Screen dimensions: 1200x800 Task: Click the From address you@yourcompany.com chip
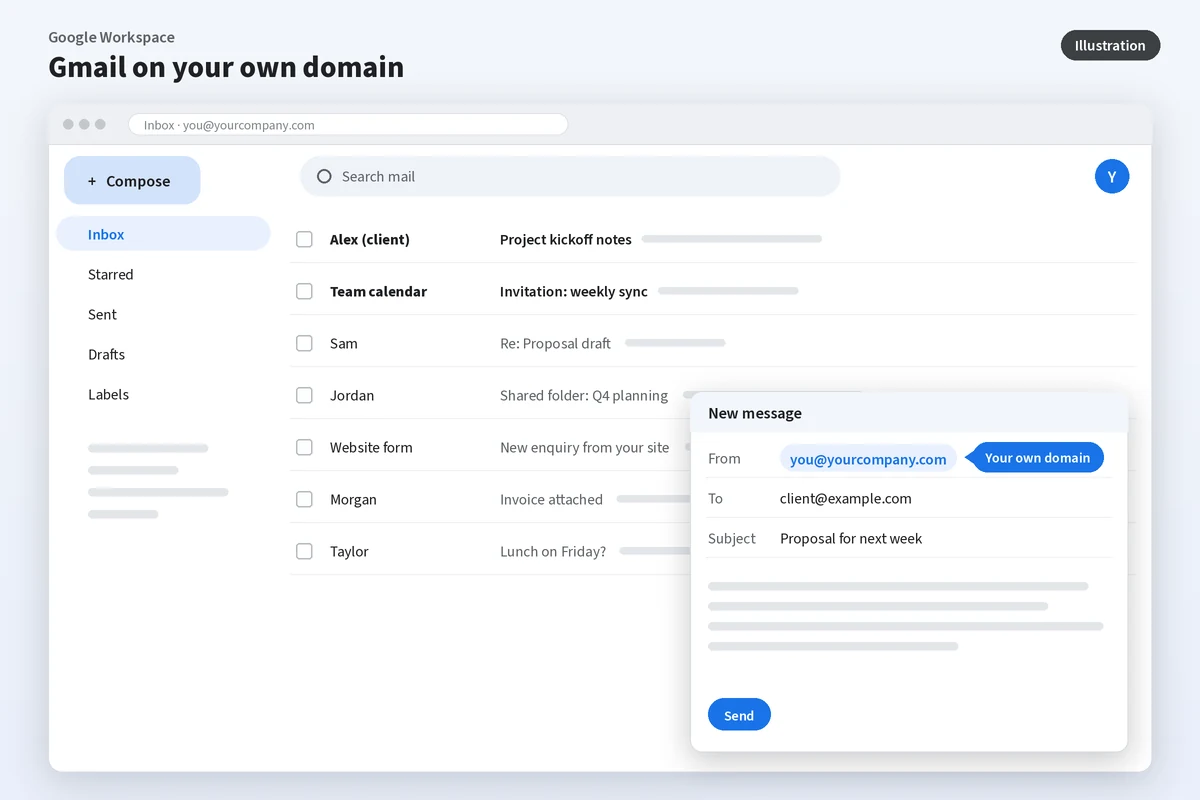pyautogui.click(x=868, y=459)
